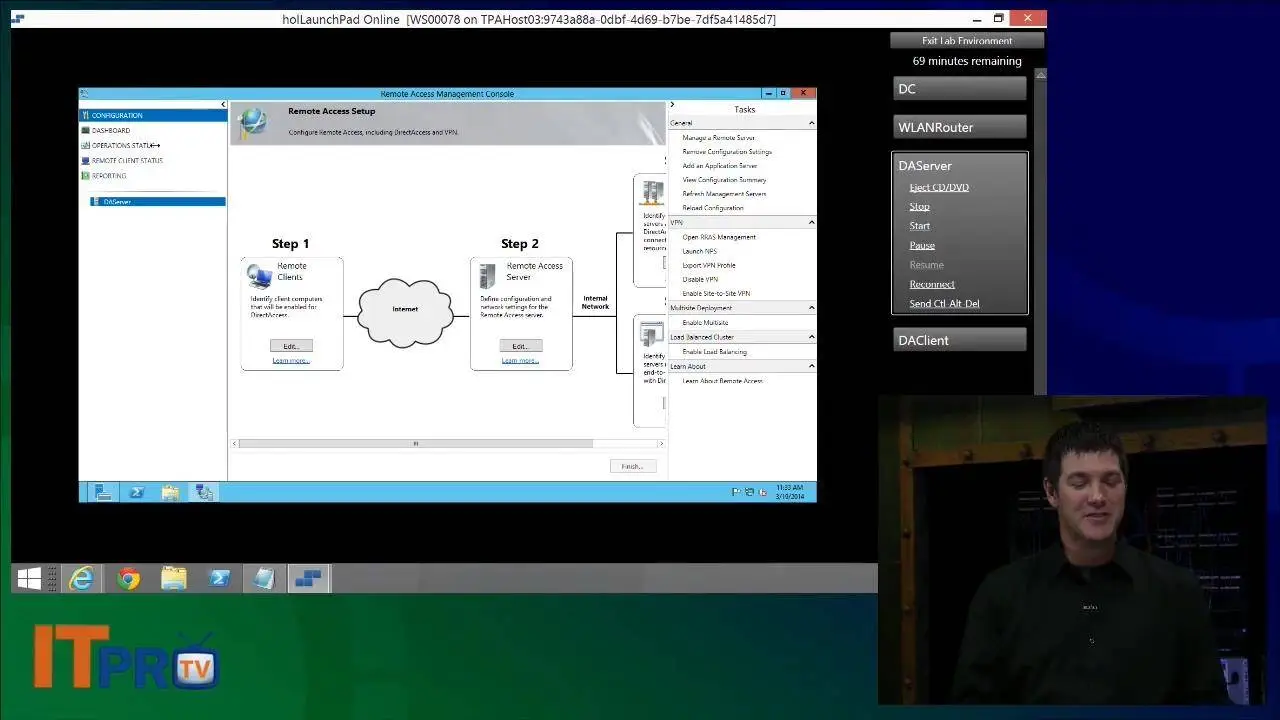Click Enable Load Balancing task
The width and height of the screenshot is (1280, 720).
[x=714, y=351]
